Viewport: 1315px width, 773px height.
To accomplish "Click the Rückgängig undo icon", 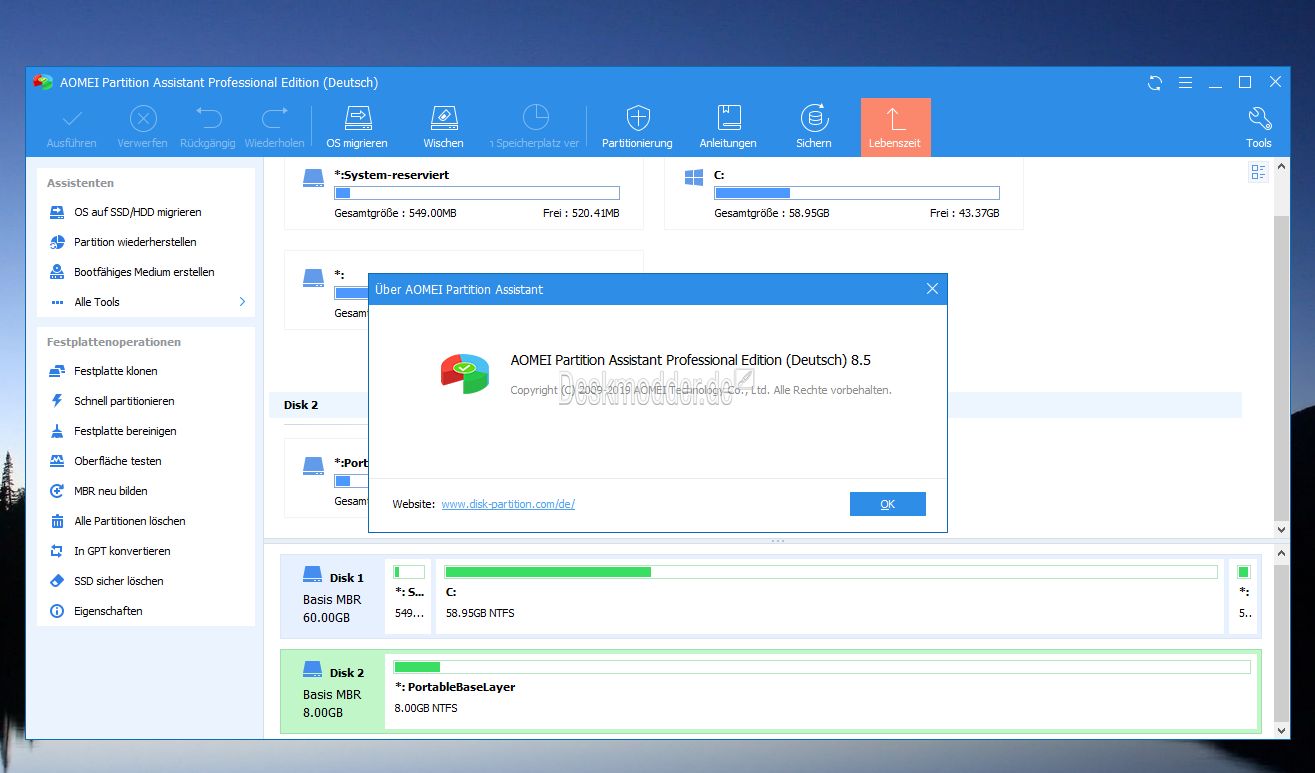I will click(208, 118).
